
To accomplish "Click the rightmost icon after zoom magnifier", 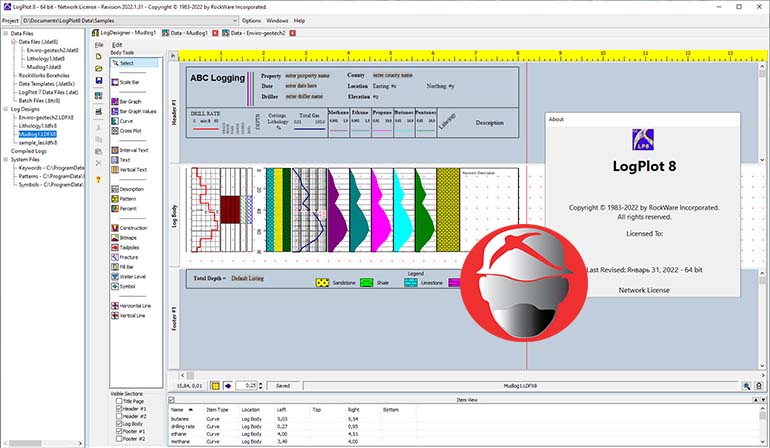I will point(759,386).
